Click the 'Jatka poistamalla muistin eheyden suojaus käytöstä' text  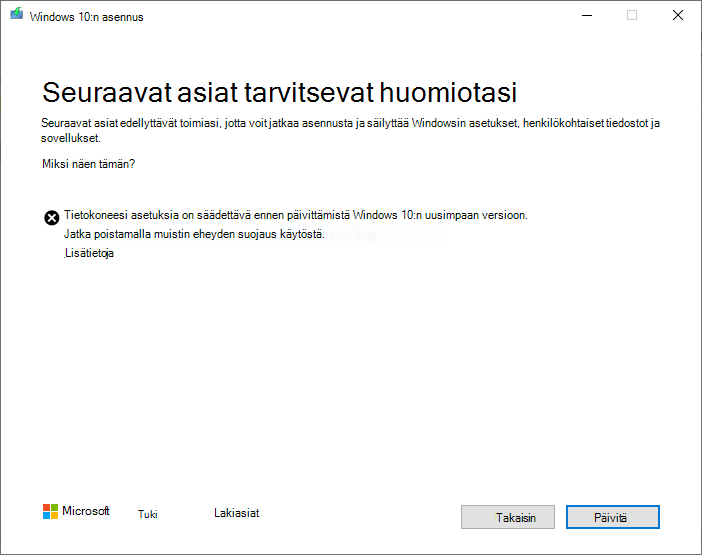(x=194, y=234)
